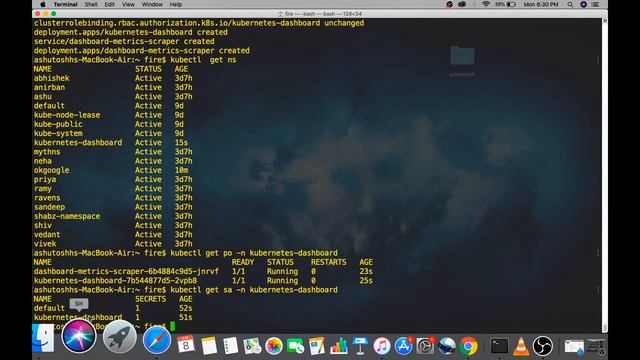Click the 'vedant' namespace text
The image size is (640, 360).
pos(47,235)
